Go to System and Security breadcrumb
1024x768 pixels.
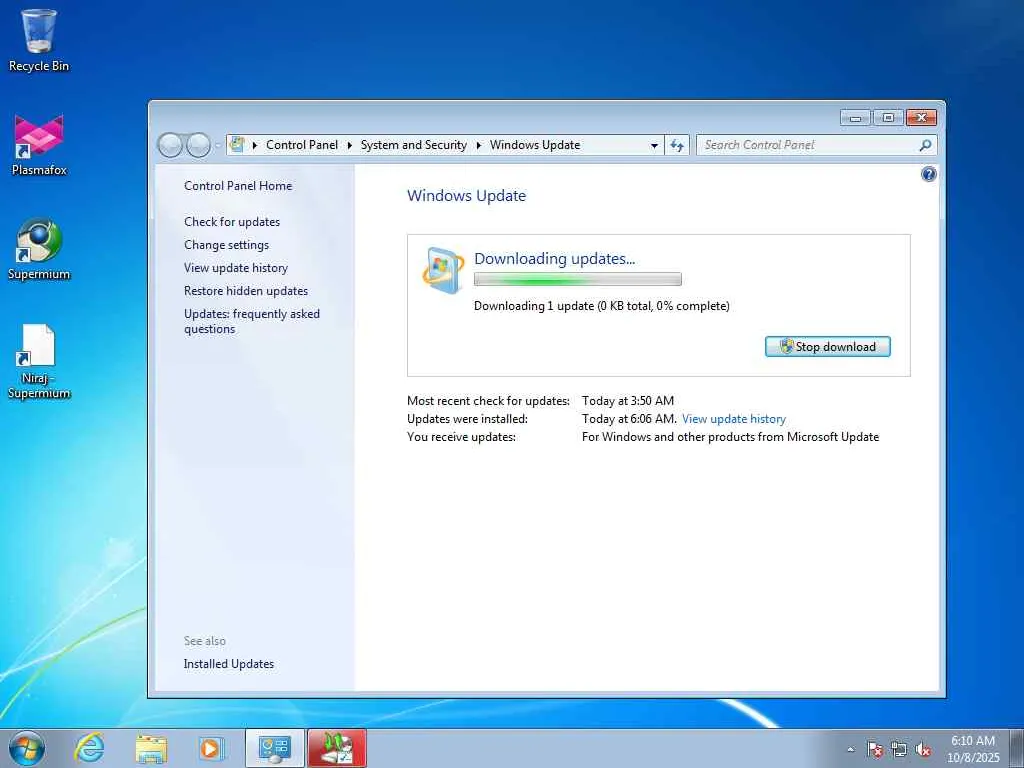point(413,145)
